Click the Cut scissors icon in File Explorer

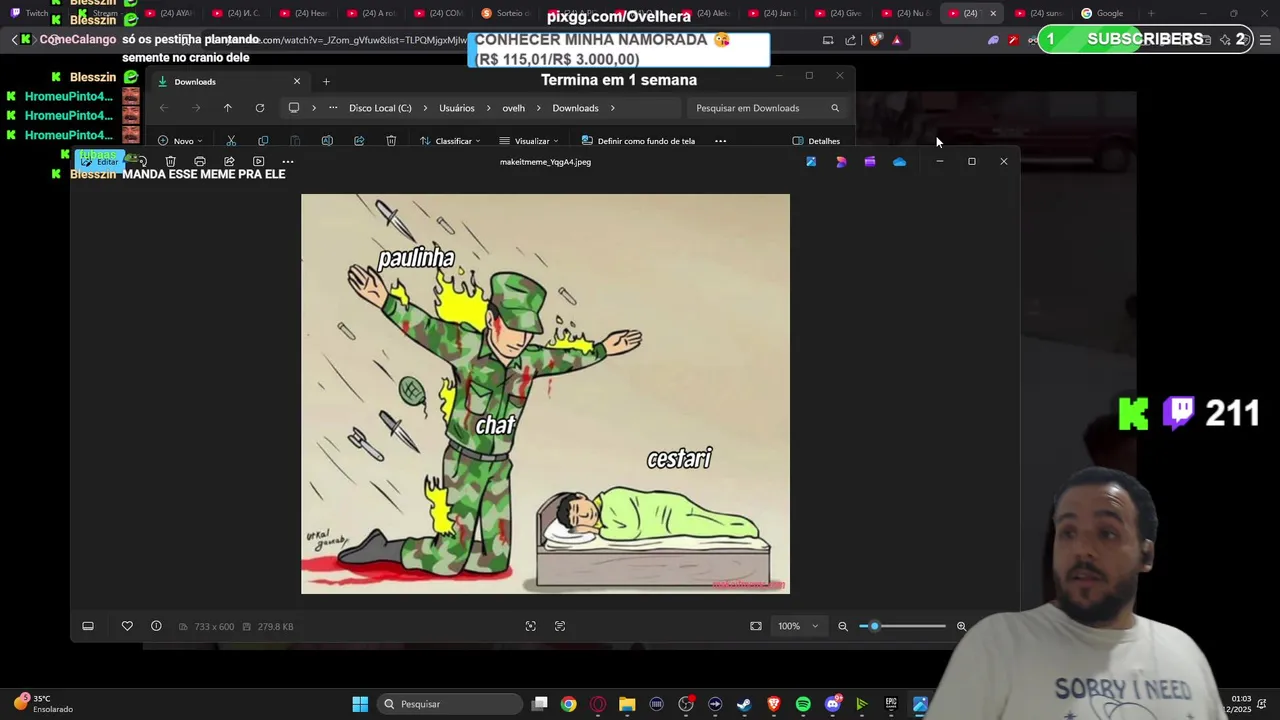pyautogui.click(x=231, y=141)
